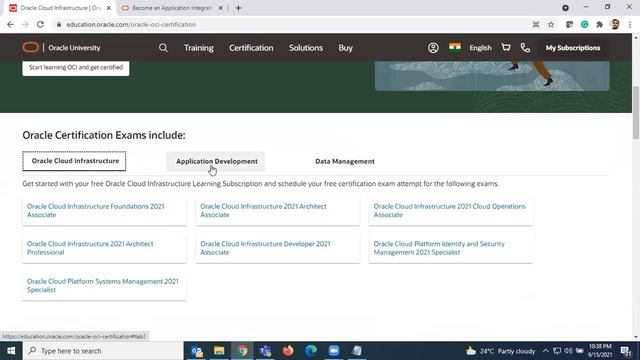Image resolution: width=640 pixels, height=360 pixels.
Task: Open the user account profile icon
Action: click(x=433, y=48)
